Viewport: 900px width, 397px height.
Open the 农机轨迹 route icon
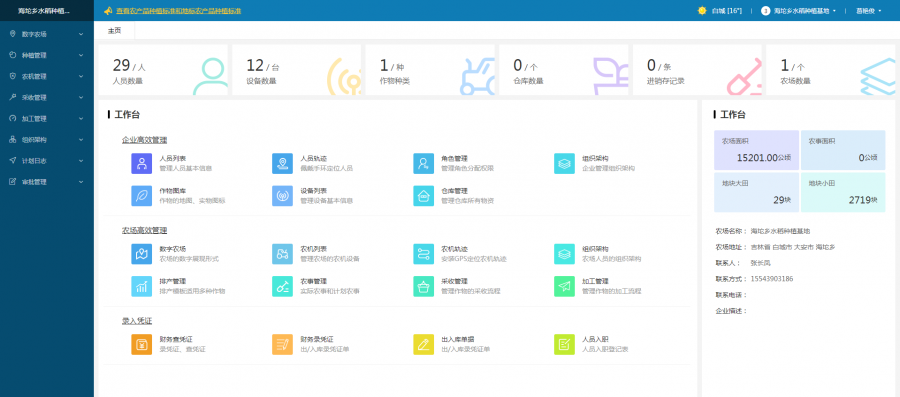(424, 254)
